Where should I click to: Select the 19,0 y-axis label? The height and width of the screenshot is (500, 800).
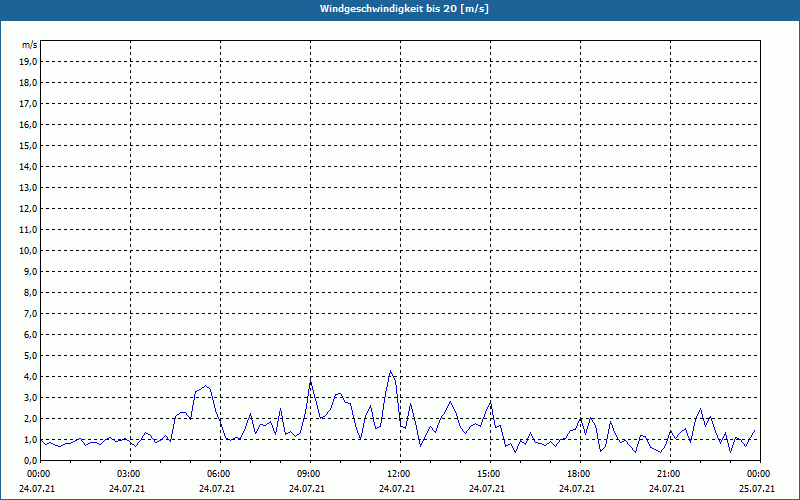[x=29, y=62]
